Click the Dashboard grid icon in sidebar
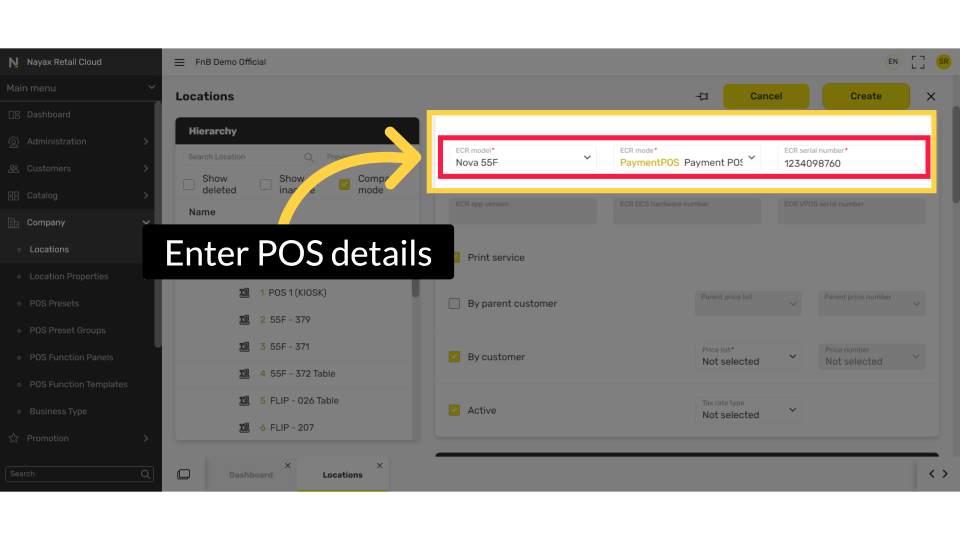Viewport: 960px width, 540px height. click(x=13, y=114)
